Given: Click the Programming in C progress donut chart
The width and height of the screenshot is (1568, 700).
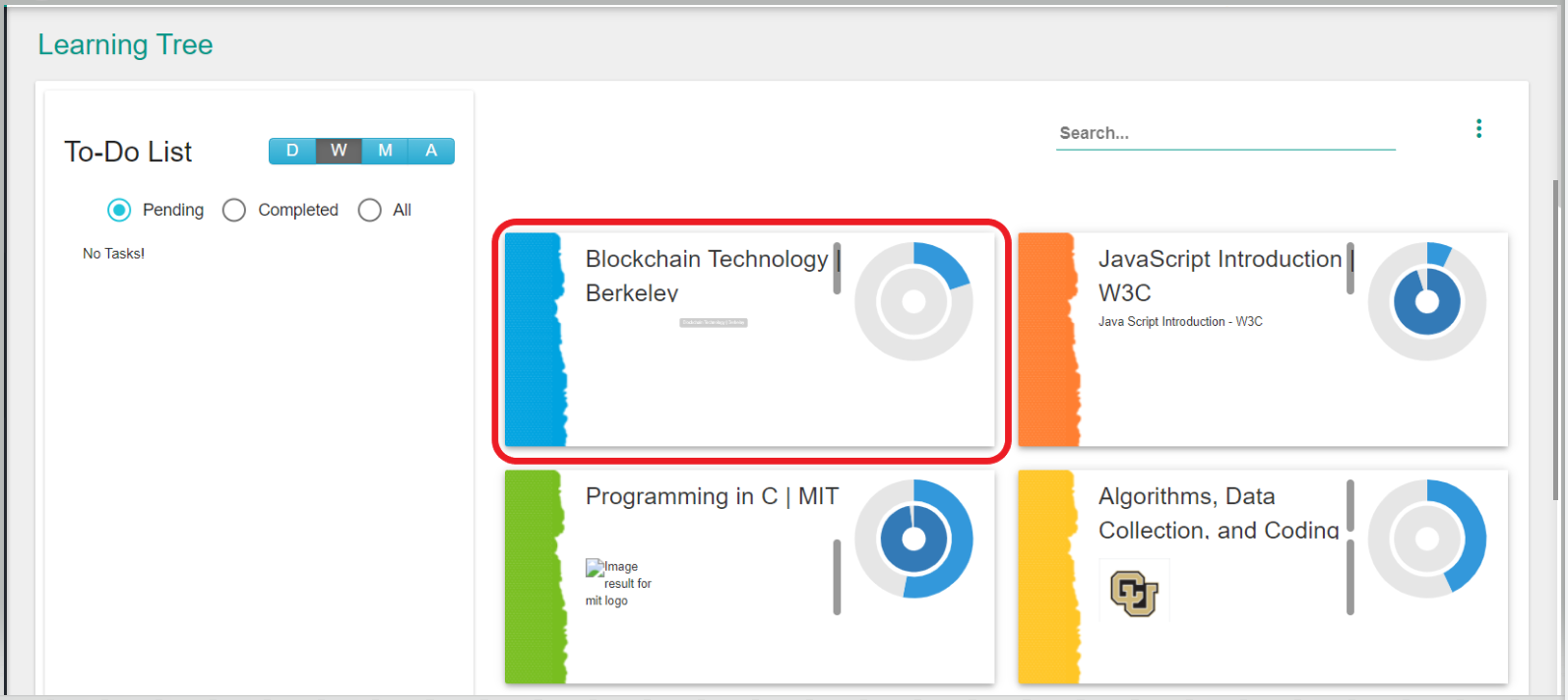Looking at the screenshot, I should (913, 539).
